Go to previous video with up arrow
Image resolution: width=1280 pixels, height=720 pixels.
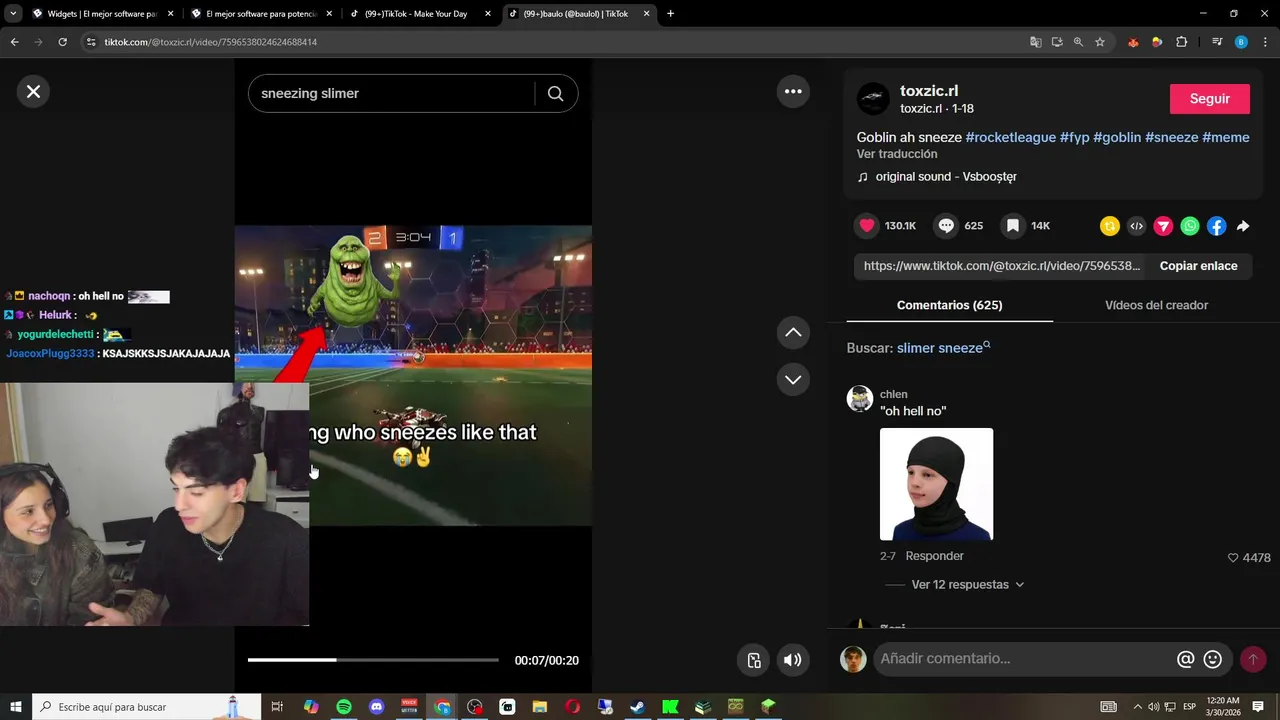793,332
